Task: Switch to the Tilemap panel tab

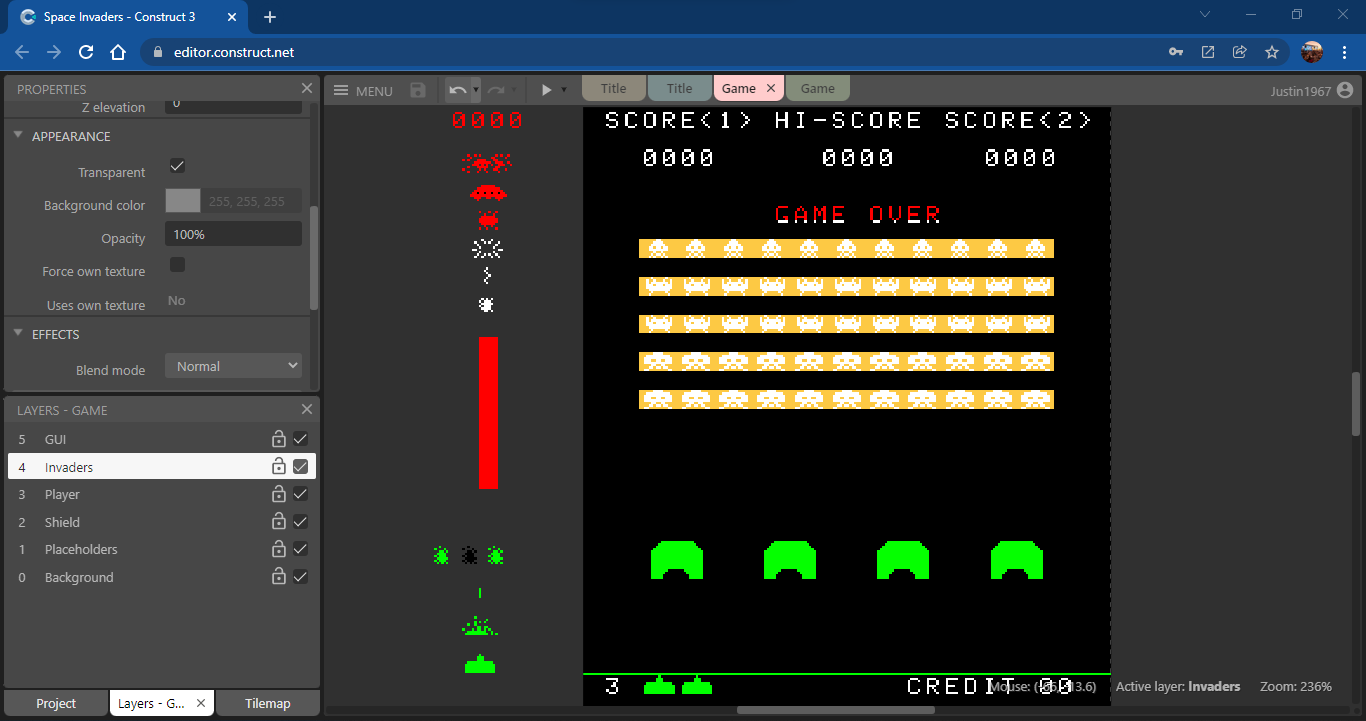Action: (268, 703)
